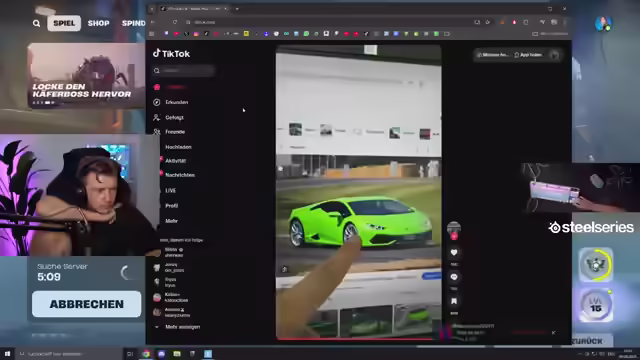This screenshot has height=360, width=640.
Task: Open the last followed account avatar
Action: (x=157, y=313)
